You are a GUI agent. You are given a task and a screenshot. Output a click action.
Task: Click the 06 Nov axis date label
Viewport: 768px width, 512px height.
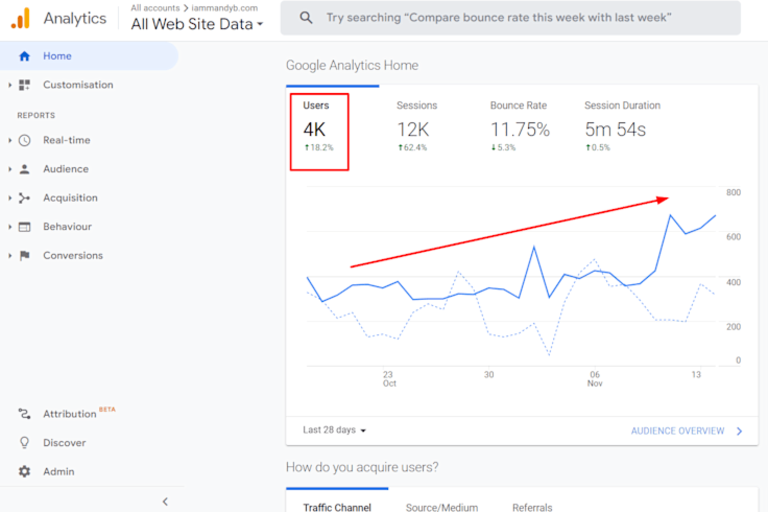[x=595, y=379]
